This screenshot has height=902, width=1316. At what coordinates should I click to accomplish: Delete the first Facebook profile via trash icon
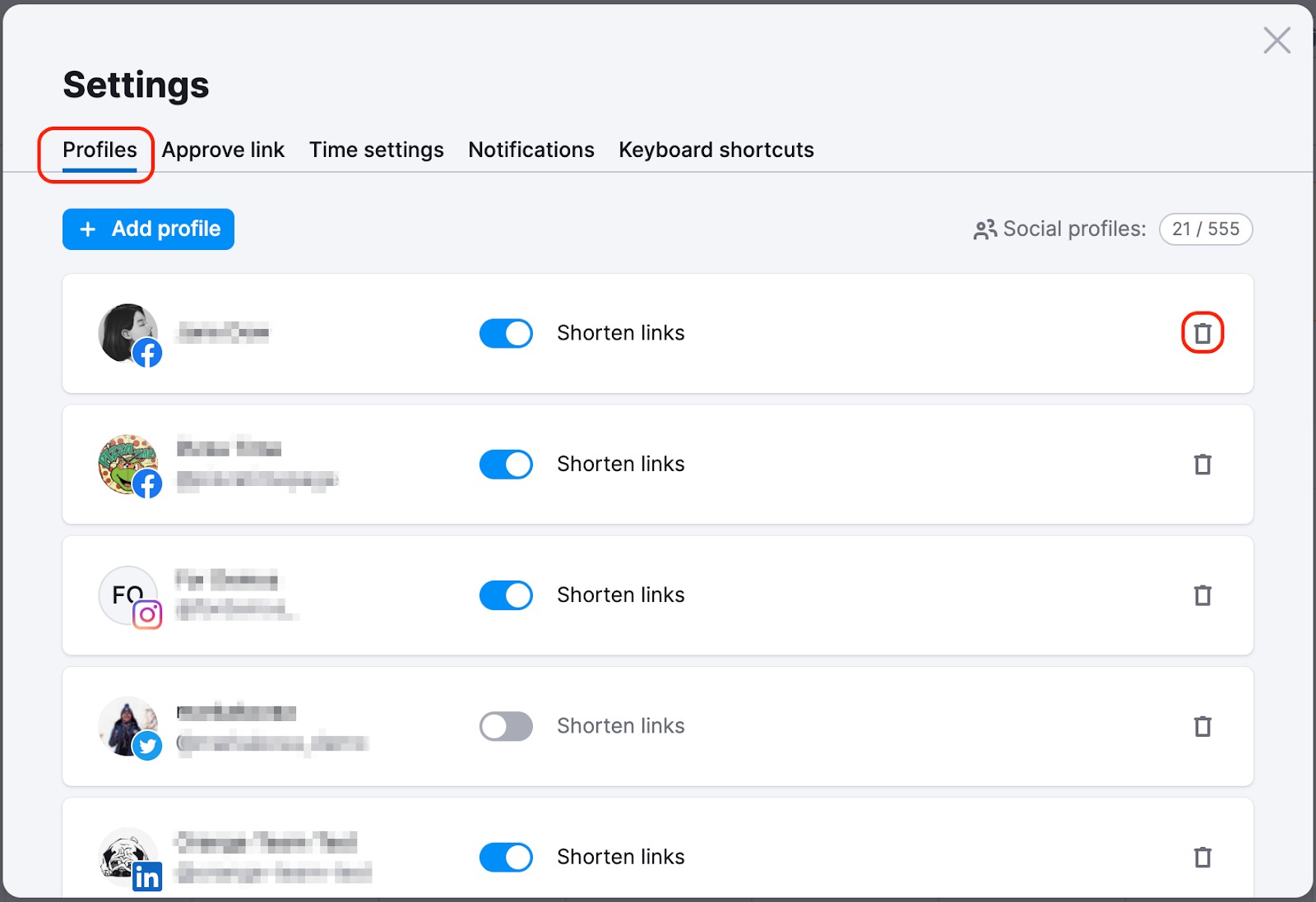(x=1202, y=333)
